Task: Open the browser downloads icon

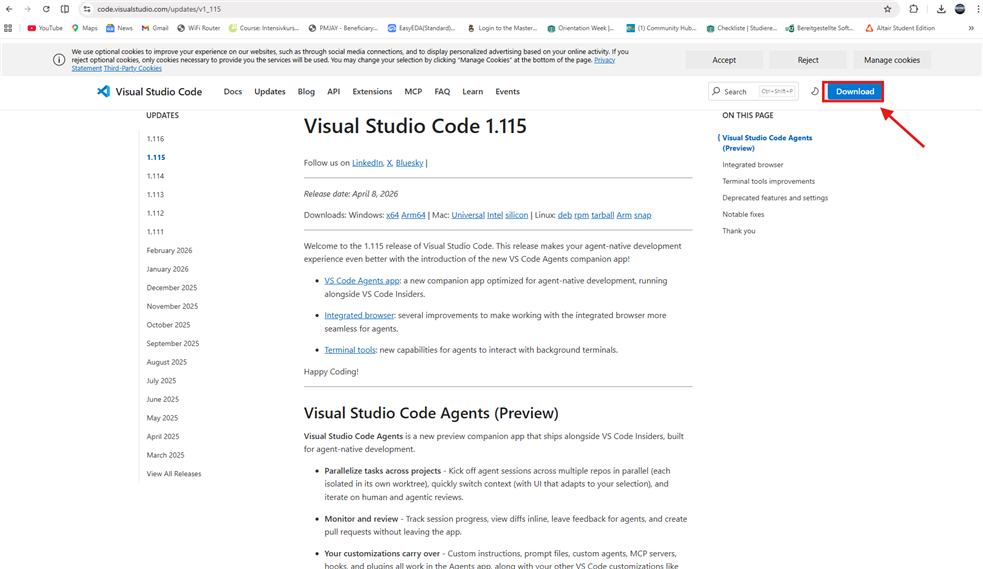Action: pos(941,9)
